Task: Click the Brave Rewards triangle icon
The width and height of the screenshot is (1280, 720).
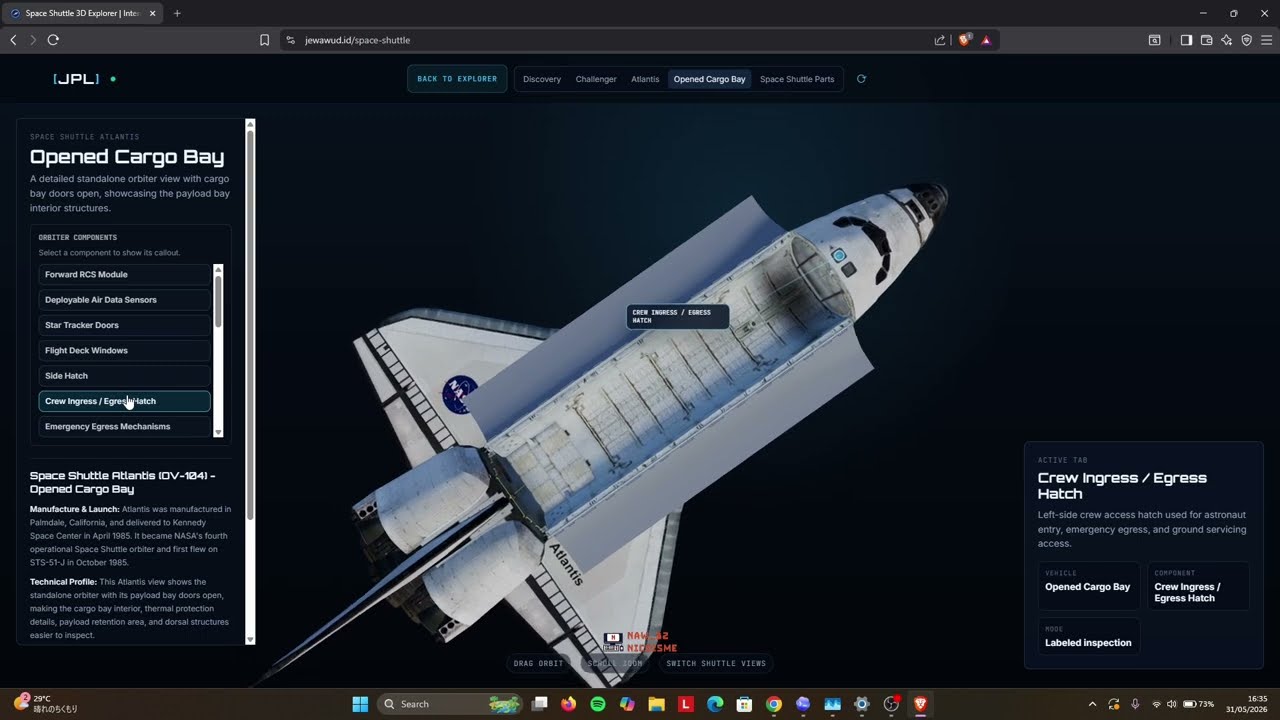Action: tap(986, 40)
